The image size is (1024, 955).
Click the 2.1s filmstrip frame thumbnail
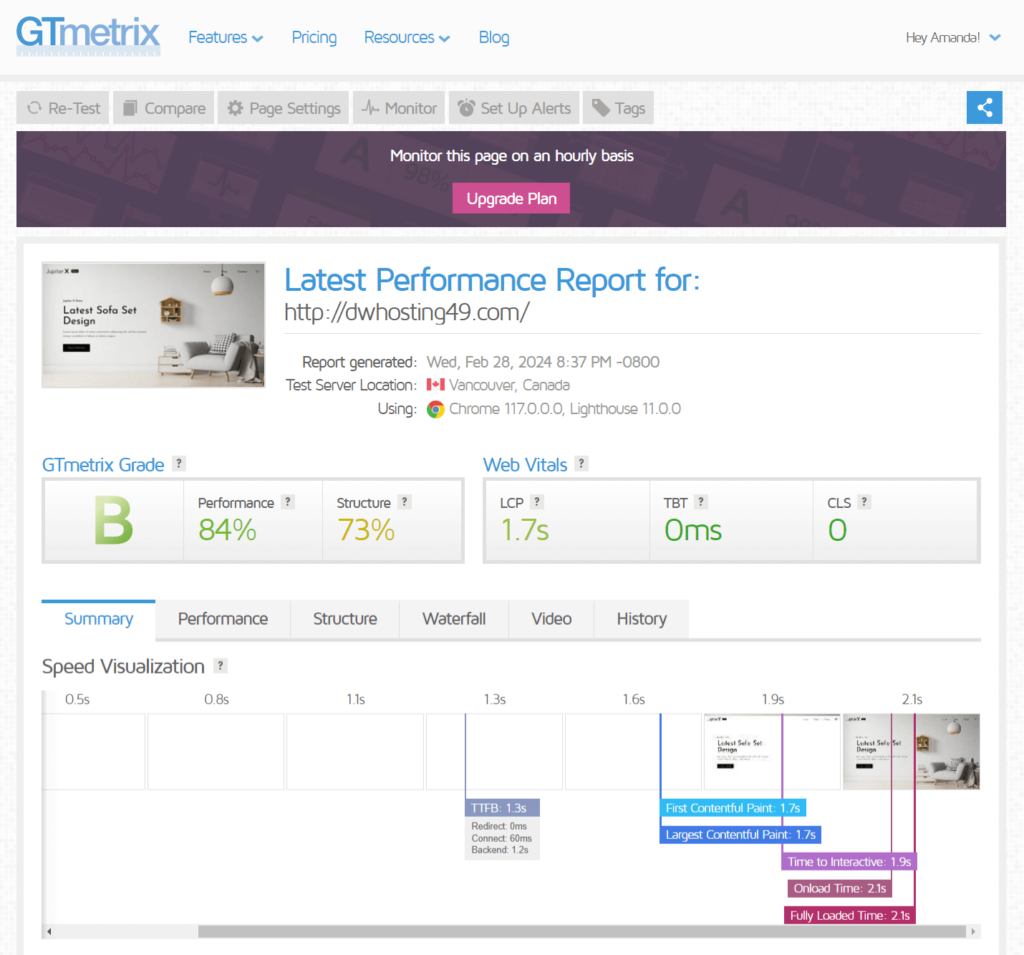911,752
